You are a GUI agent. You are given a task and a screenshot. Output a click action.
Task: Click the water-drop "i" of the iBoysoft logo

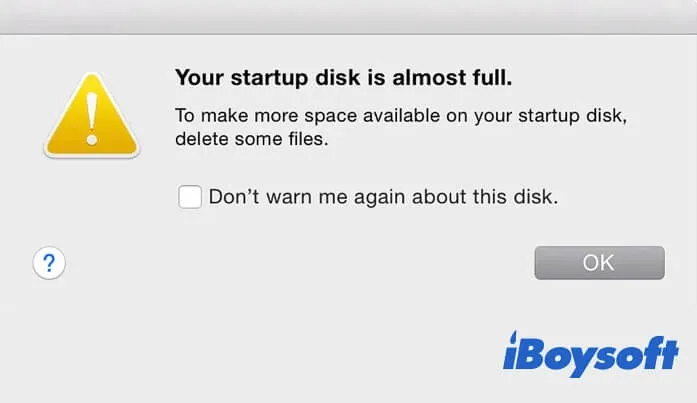pos(512,354)
